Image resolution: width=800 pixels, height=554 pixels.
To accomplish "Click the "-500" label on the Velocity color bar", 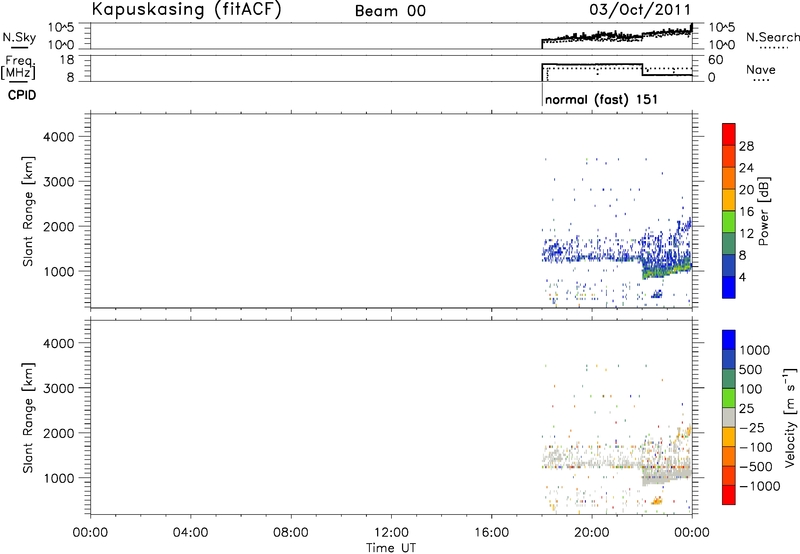I will [756, 466].
